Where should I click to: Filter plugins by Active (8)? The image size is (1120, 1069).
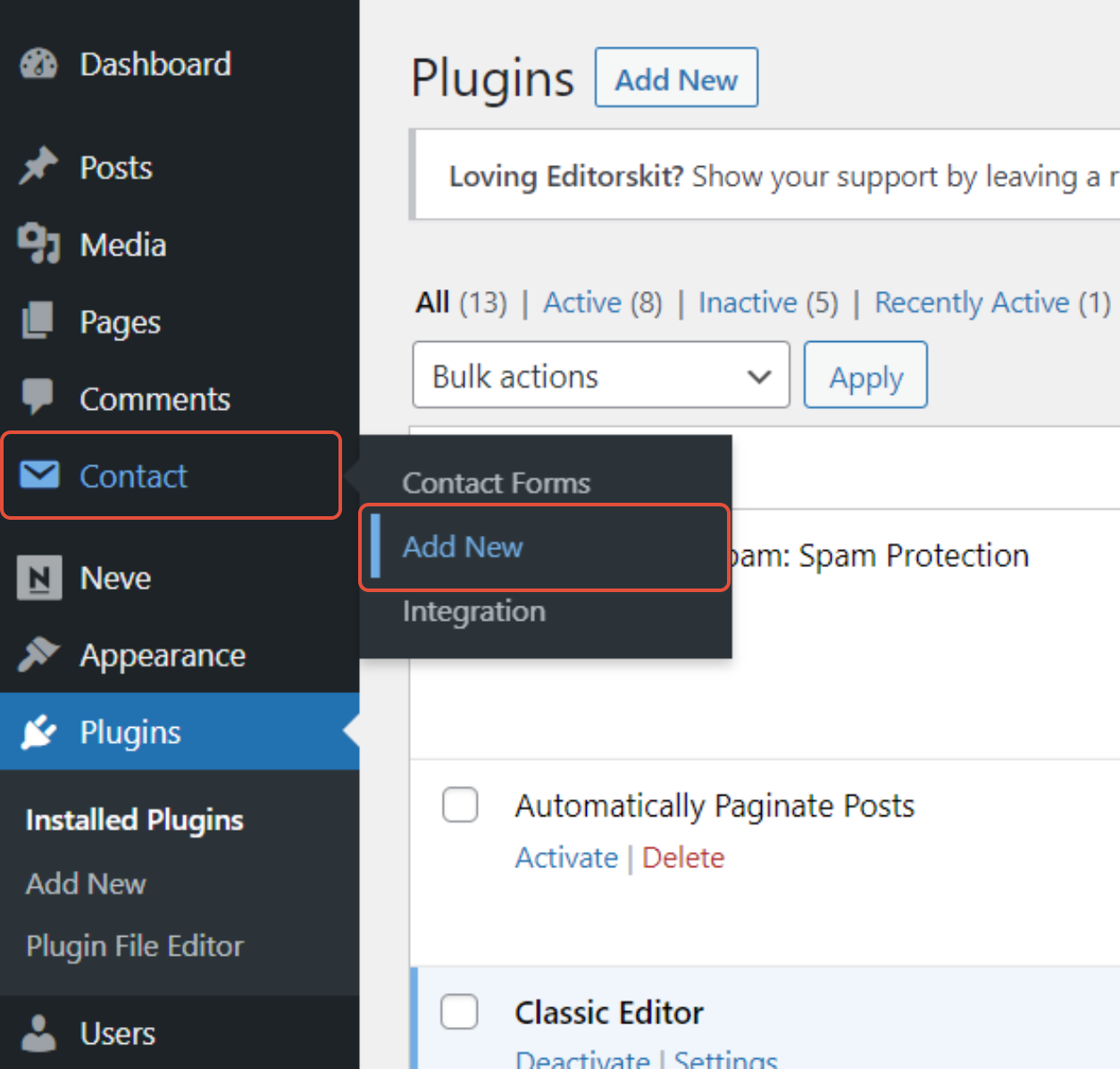(x=603, y=303)
